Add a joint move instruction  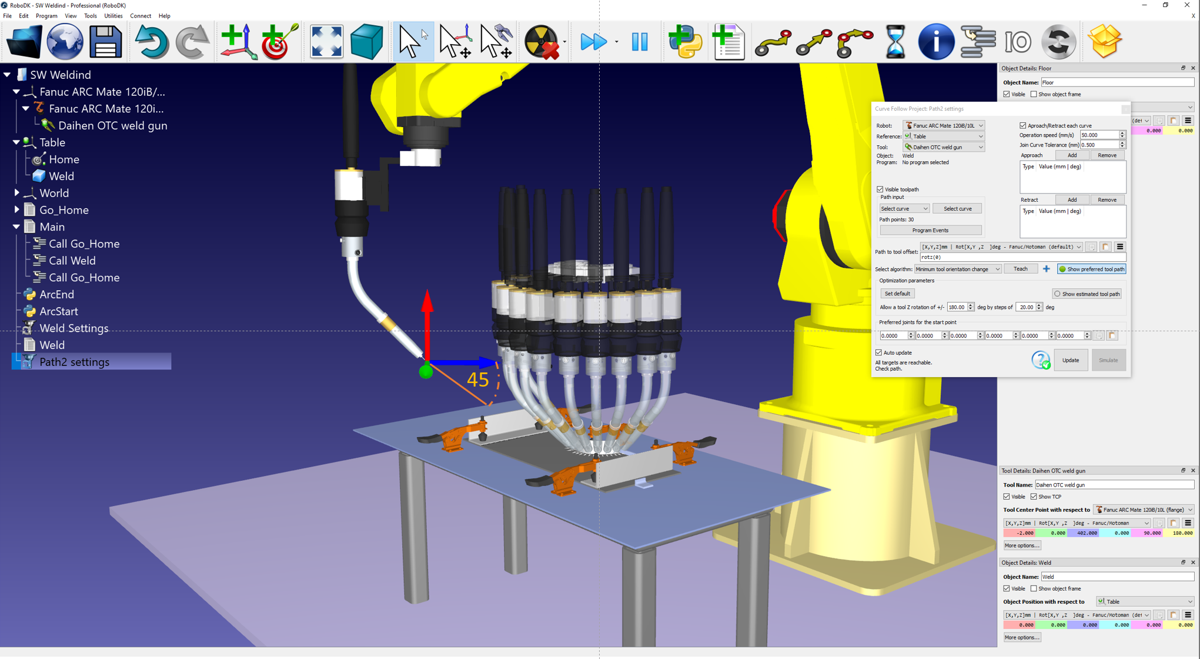pyautogui.click(x=772, y=42)
